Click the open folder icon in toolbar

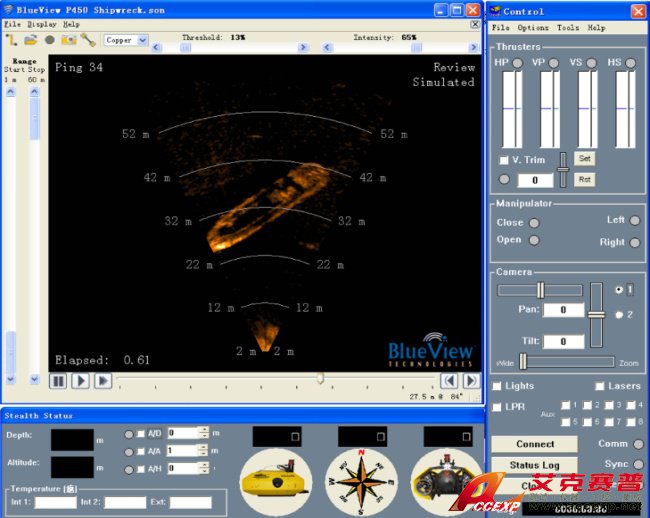[x=31, y=40]
